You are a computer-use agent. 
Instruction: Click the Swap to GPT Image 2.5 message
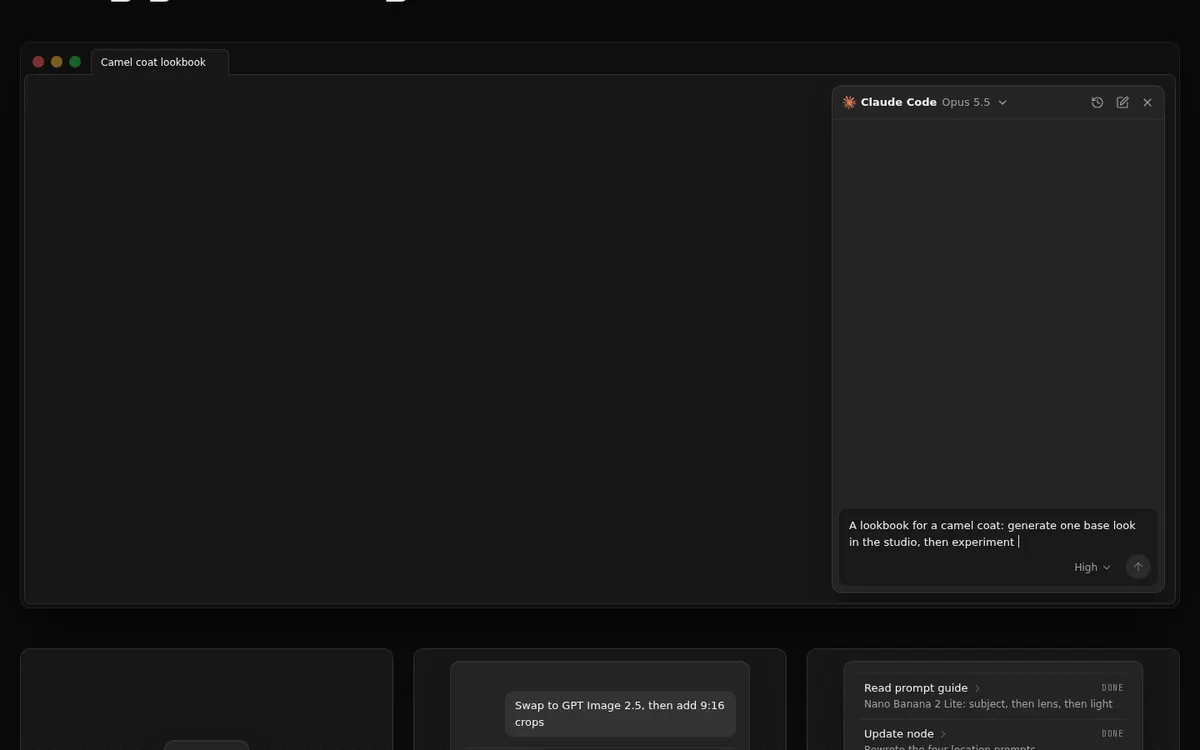tap(620, 714)
